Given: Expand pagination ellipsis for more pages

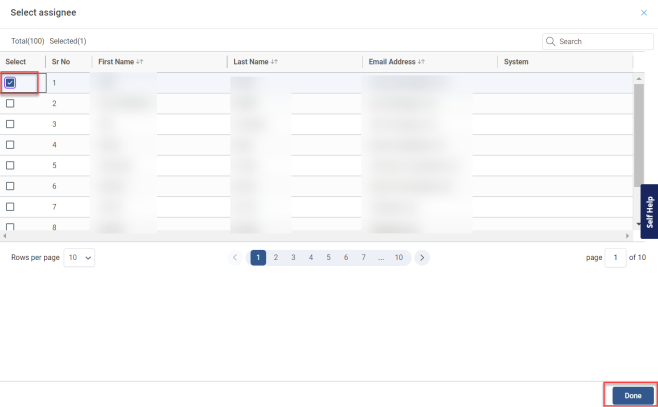Looking at the screenshot, I should pos(381,257).
